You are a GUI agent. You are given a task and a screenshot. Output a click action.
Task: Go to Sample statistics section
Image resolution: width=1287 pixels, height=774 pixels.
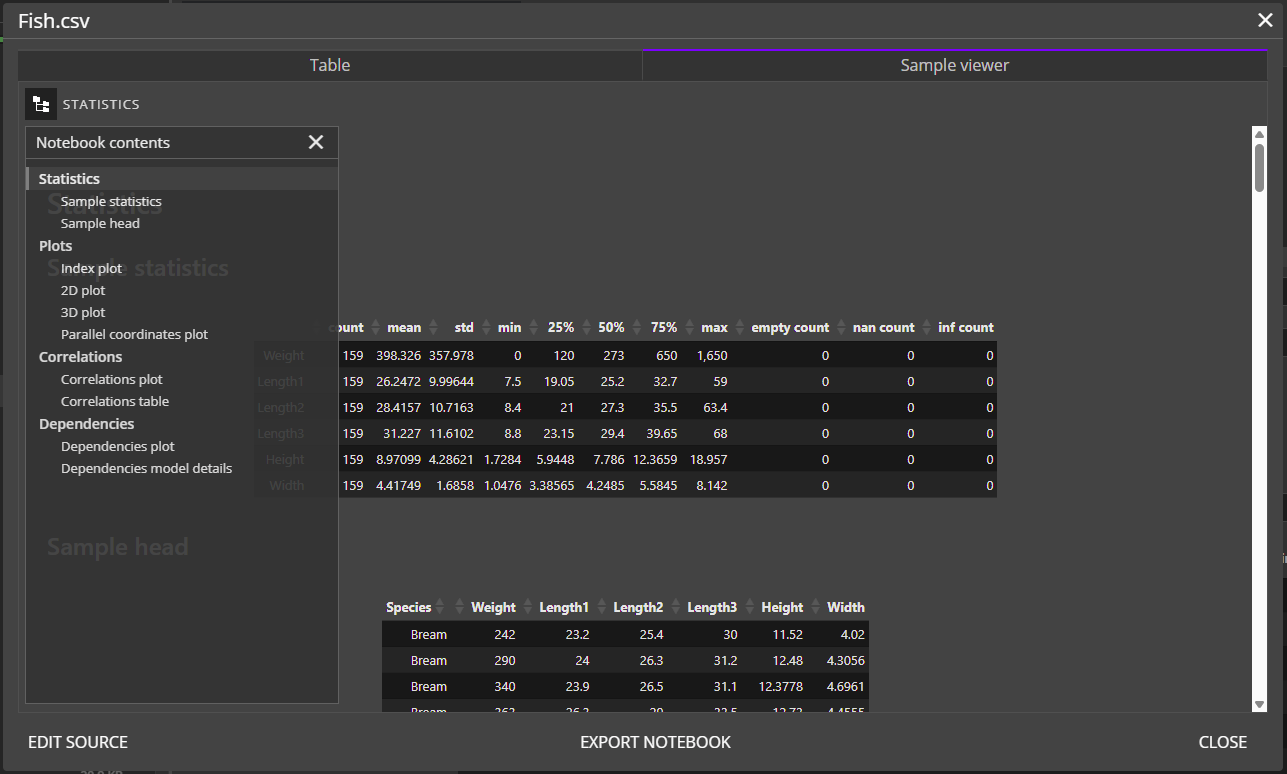pyautogui.click(x=111, y=201)
